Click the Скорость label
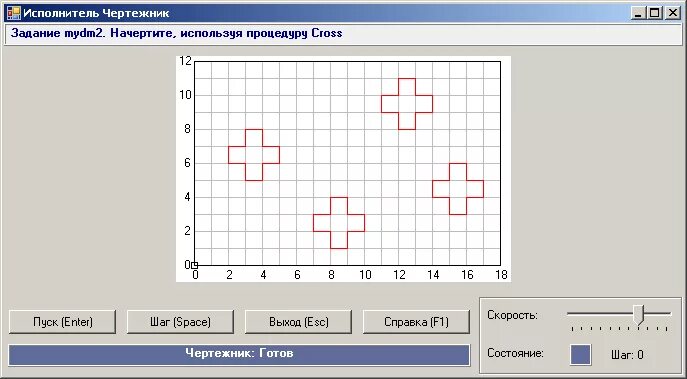 tap(512, 315)
